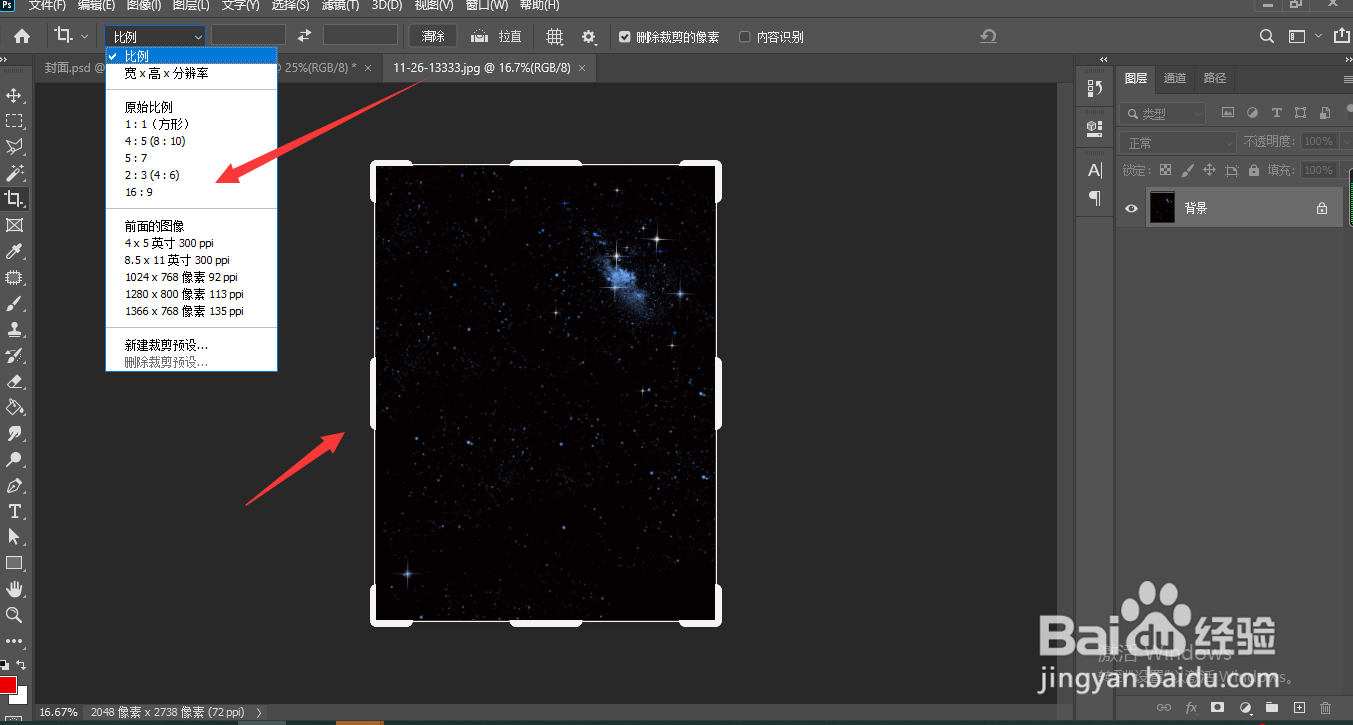1353x725 pixels.
Task: Toggle smart object layer filter
Action: (1326, 113)
